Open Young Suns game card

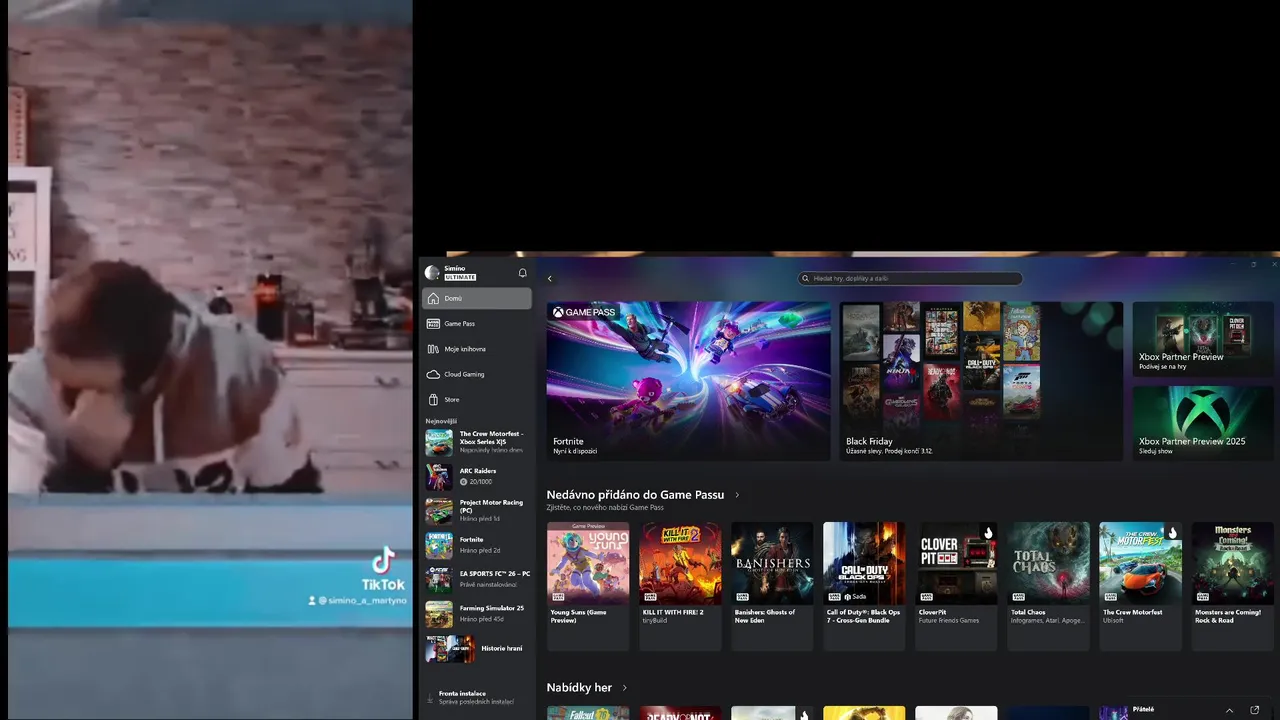coord(588,586)
